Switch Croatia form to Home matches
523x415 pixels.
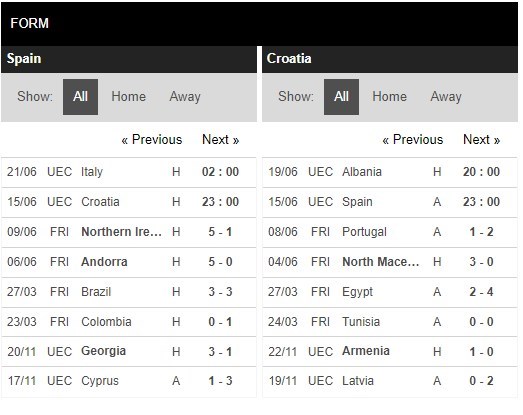[390, 97]
